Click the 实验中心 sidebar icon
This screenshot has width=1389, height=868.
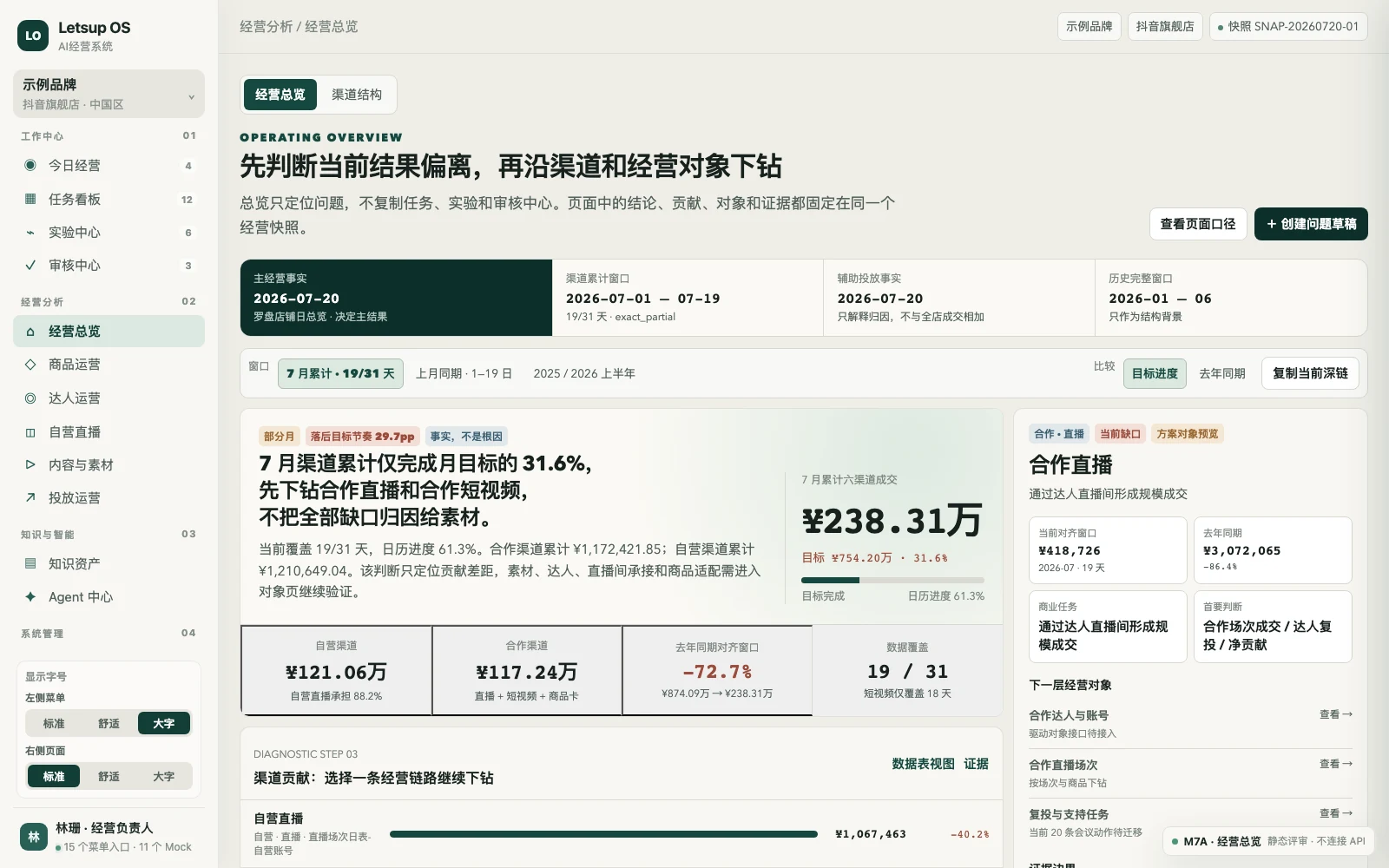point(30,233)
